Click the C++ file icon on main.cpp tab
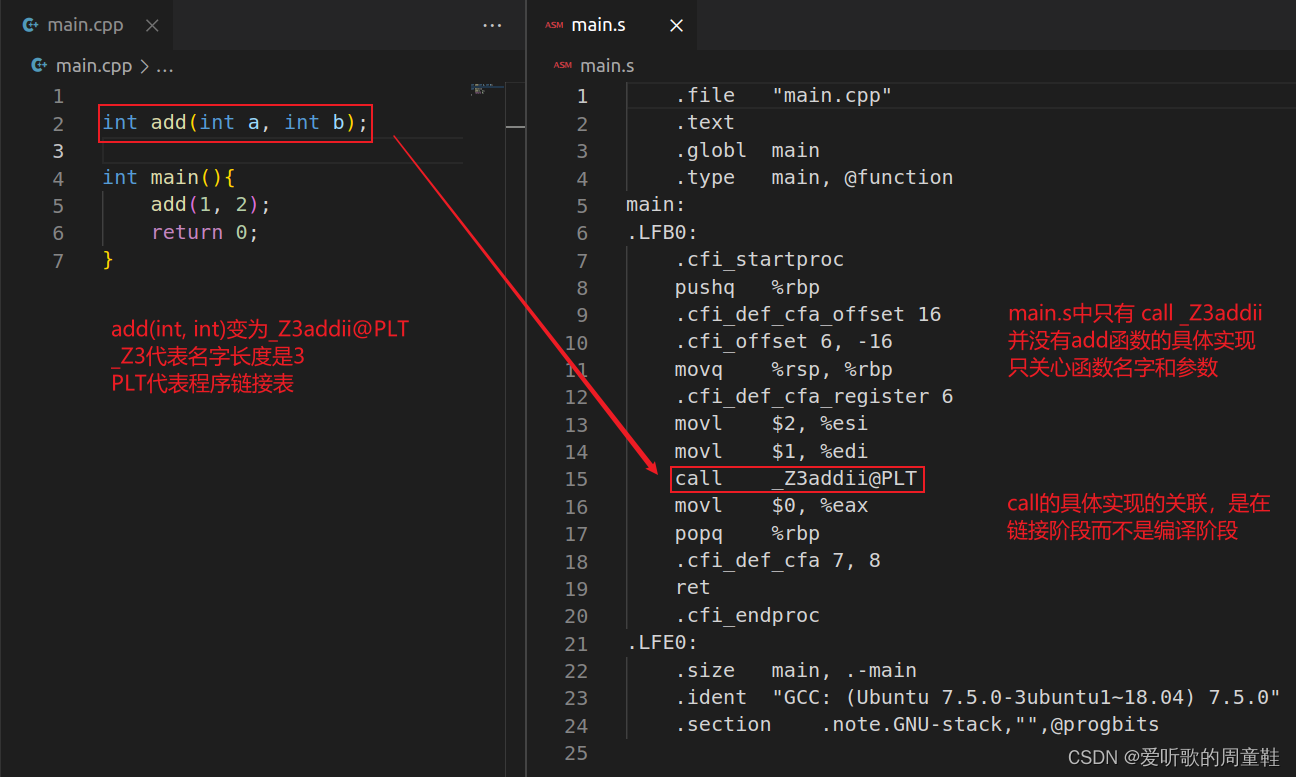This screenshot has height=777, width=1296. pyautogui.click(x=31, y=25)
